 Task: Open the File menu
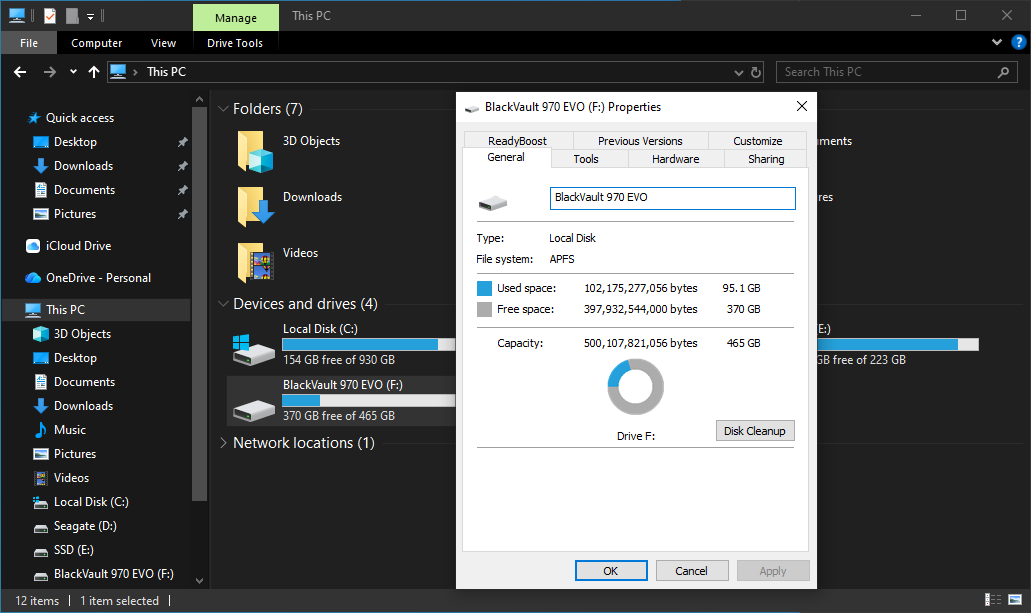click(29, 43)
